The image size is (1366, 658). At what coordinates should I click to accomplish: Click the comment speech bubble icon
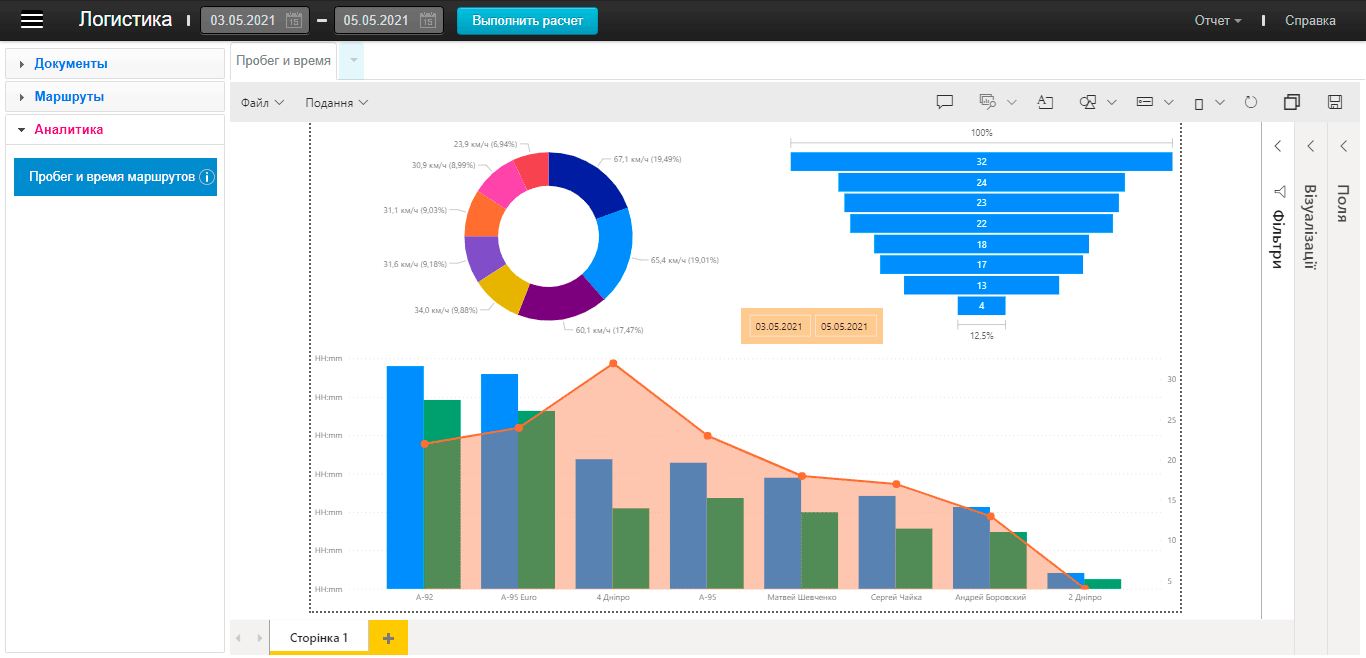[x=944, y=102]
